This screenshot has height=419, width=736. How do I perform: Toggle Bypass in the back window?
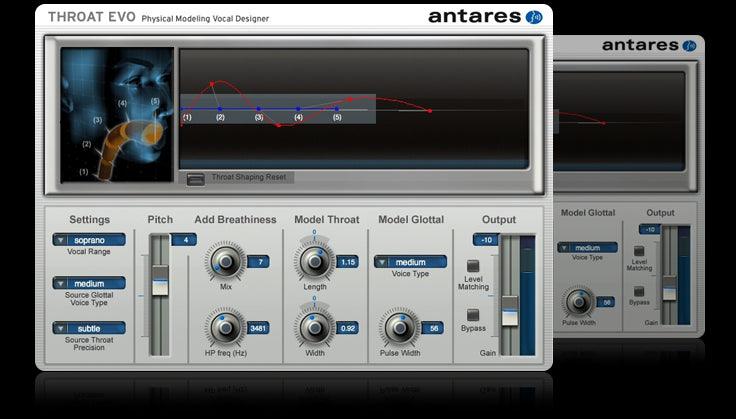(x=639, y=291)
